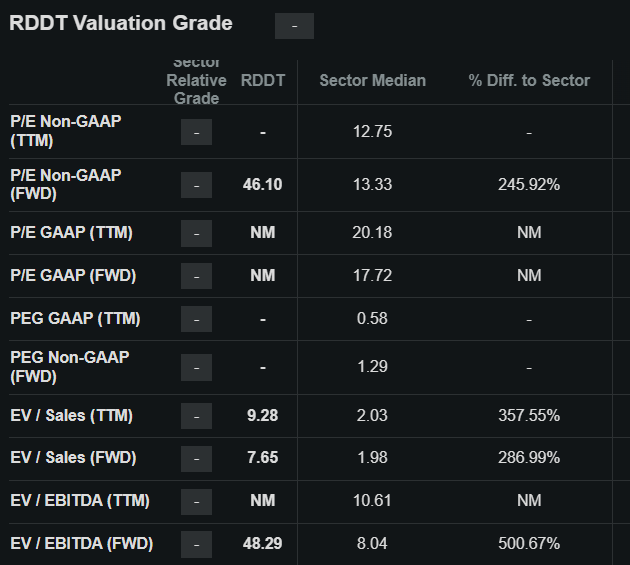630x565 pixels.
Task: Click the Sector Relative Grade column header
Action: point(196,80)
